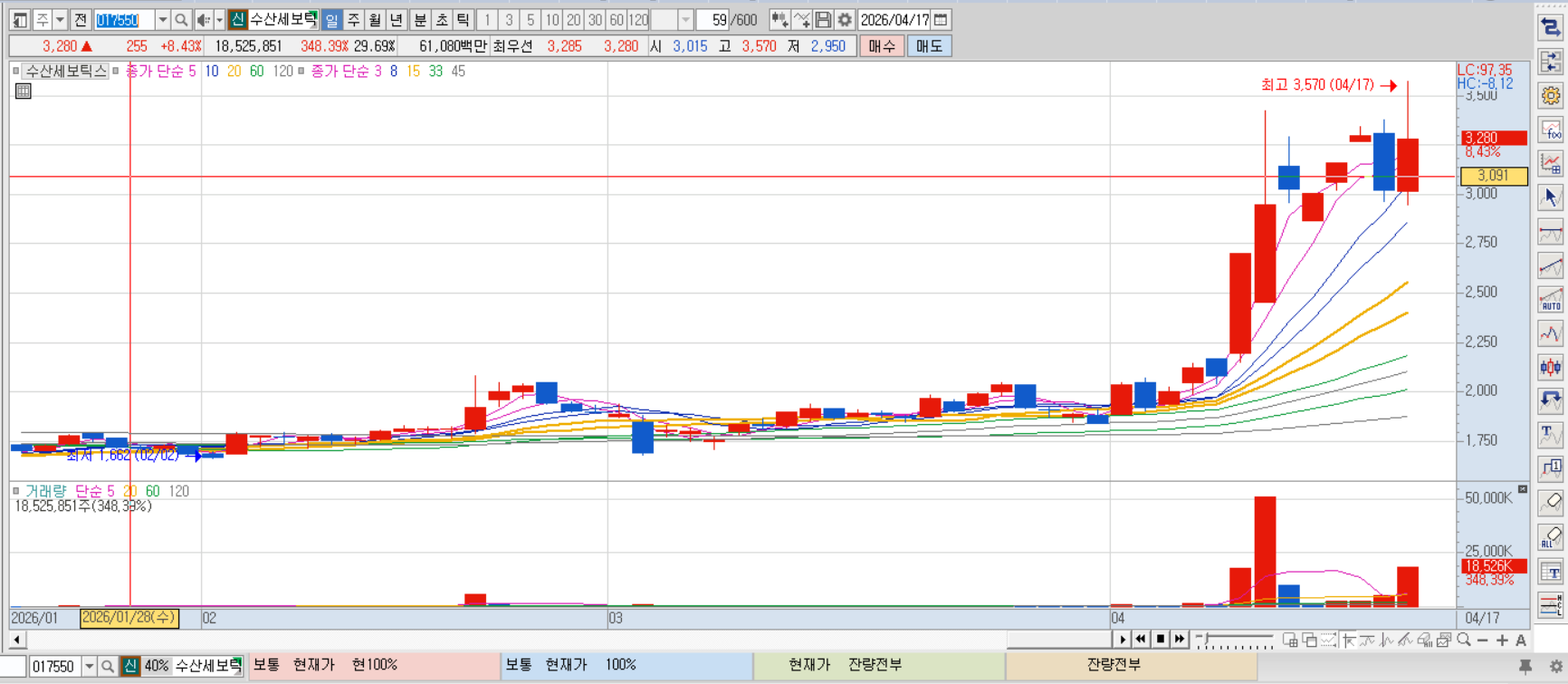This screenshot has width=1568, height=684.
Task: Click the 매도 sell button
Action: click(929, 46)
